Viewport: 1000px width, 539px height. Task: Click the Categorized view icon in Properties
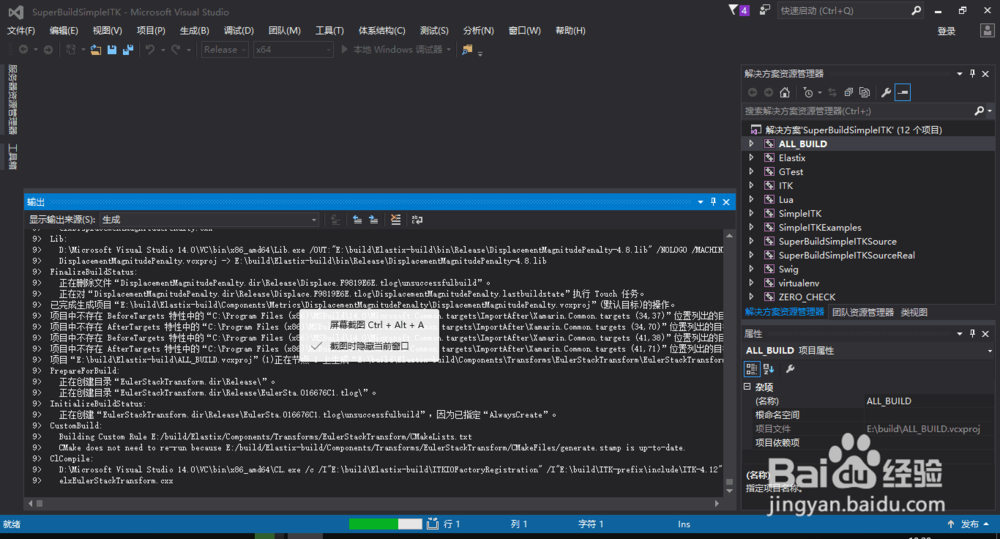tap(751, 369)
